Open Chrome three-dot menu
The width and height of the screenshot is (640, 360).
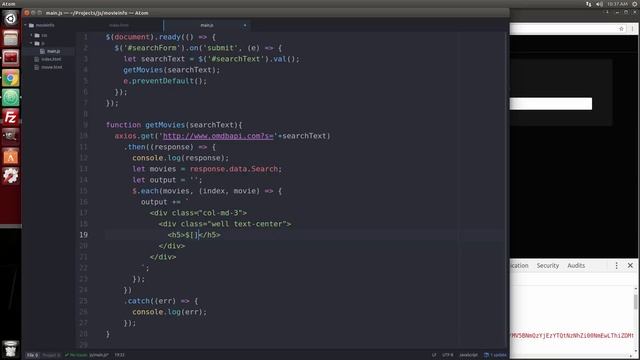[x=632, y=29]
